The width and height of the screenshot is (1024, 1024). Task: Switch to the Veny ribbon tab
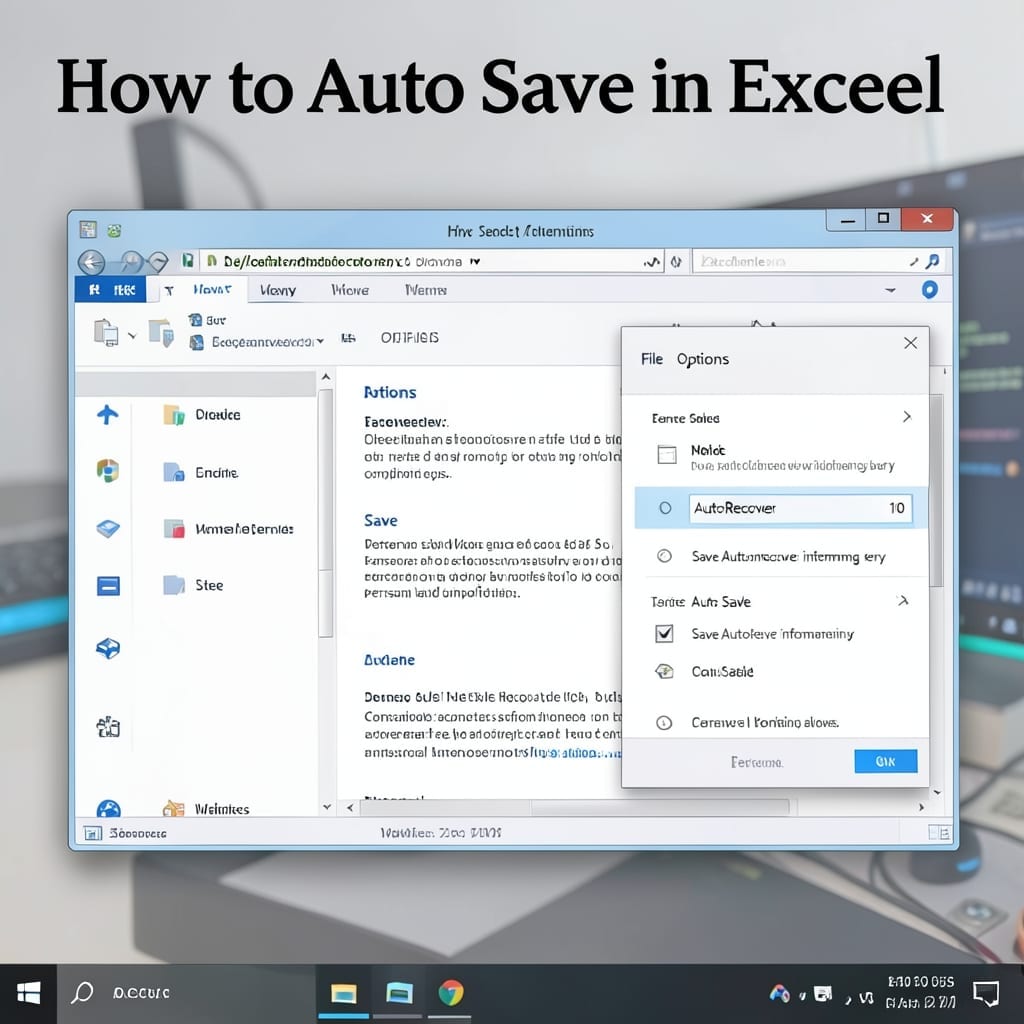click(278, 290)
